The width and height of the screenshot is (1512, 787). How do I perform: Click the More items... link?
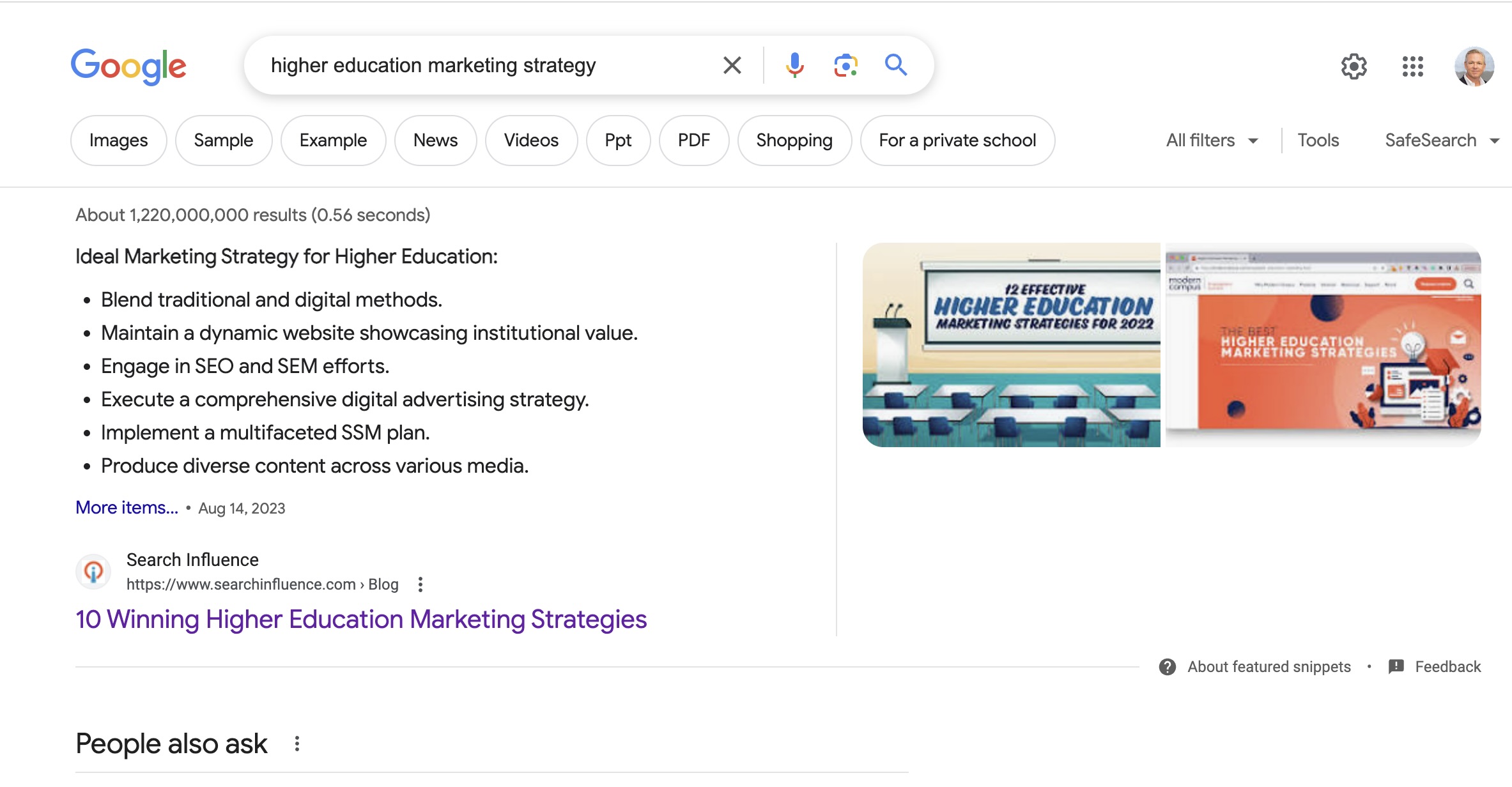tap(127, 508)
